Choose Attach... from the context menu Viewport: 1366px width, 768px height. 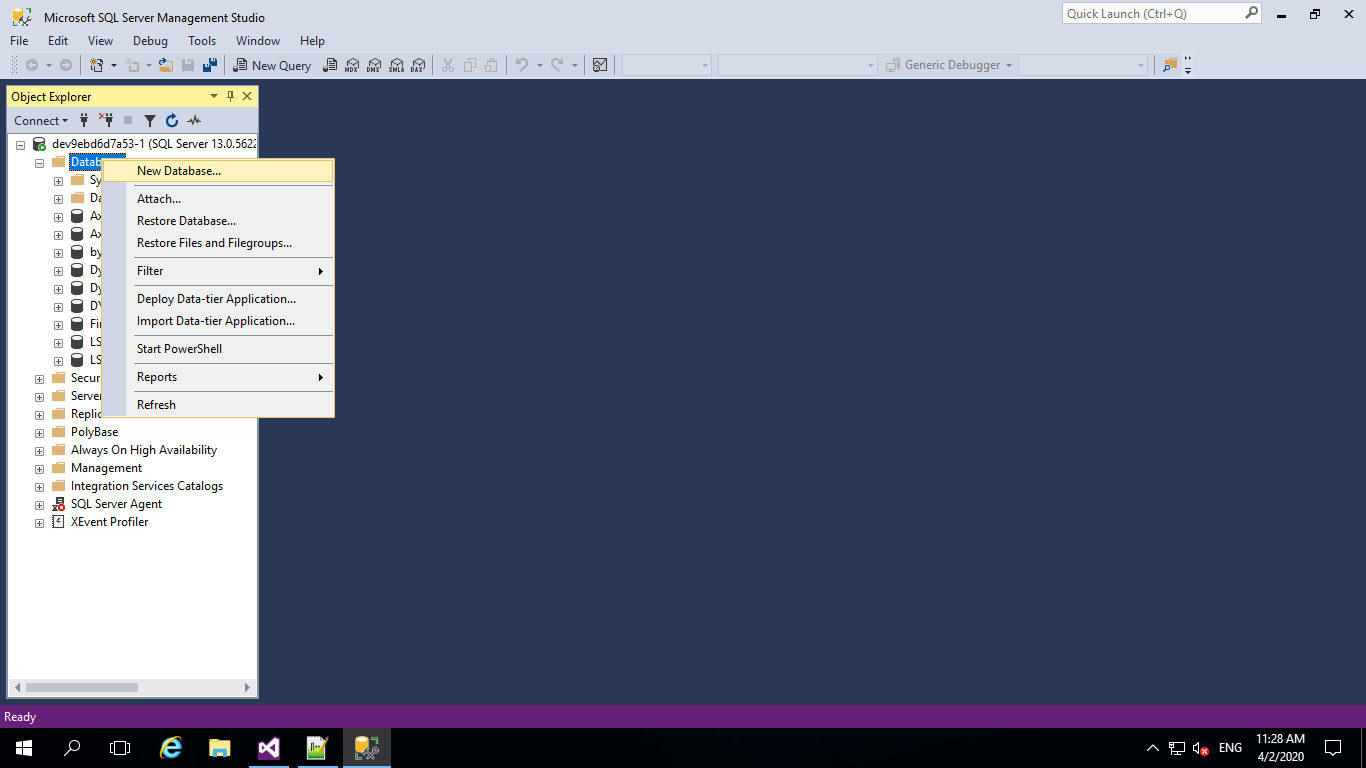pyautogui.click(x=218, y=199)
